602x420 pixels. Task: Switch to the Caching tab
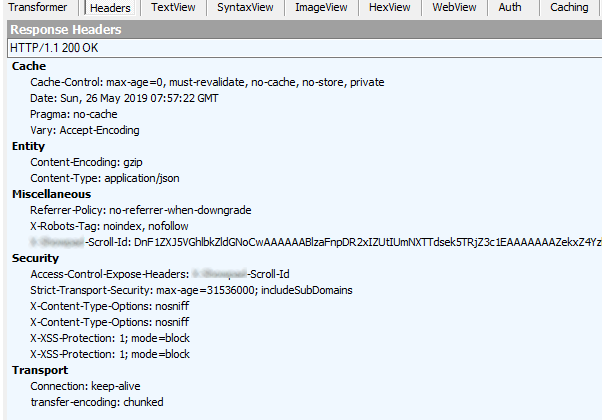point(569,7)
